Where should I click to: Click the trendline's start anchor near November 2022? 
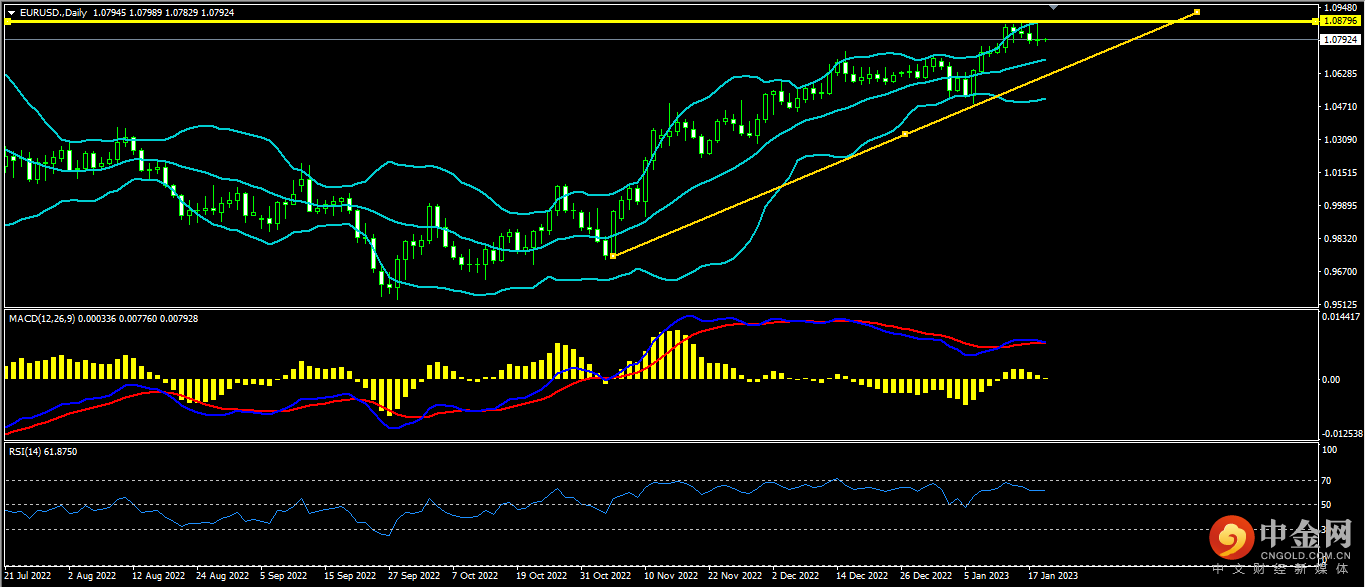click(x=612, y=256)
